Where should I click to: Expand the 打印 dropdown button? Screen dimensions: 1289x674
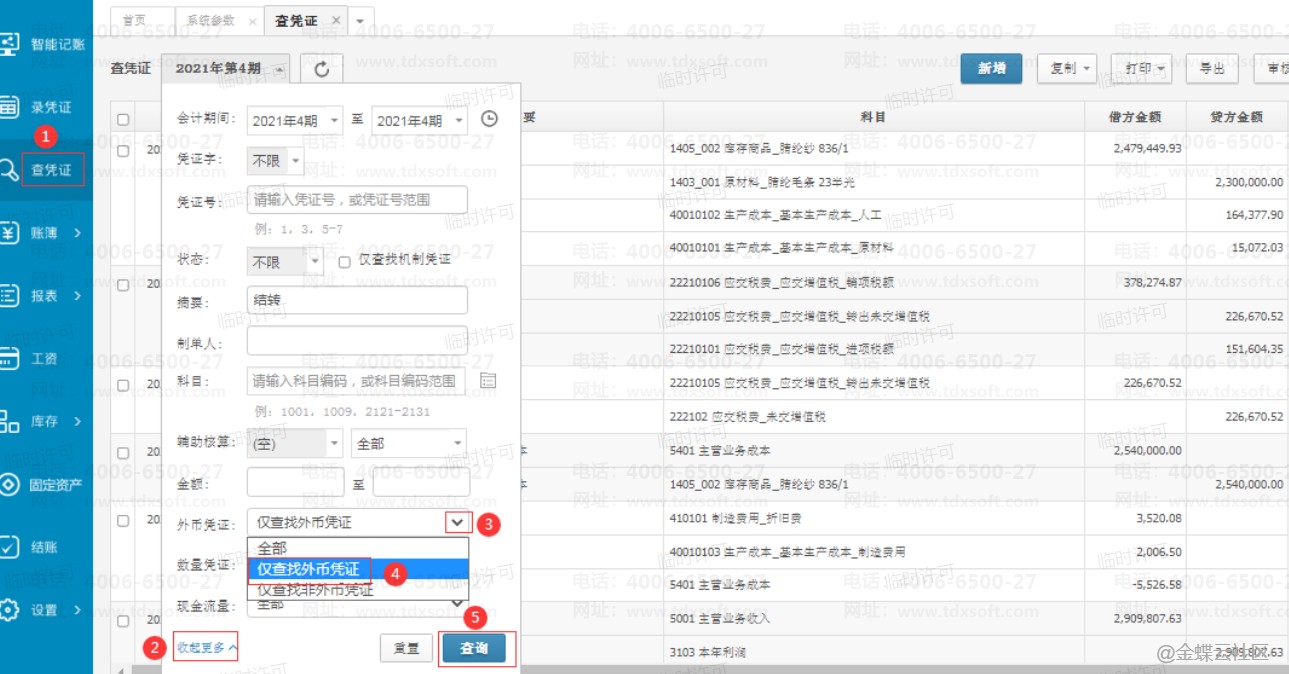click(x=1140, y=68)
